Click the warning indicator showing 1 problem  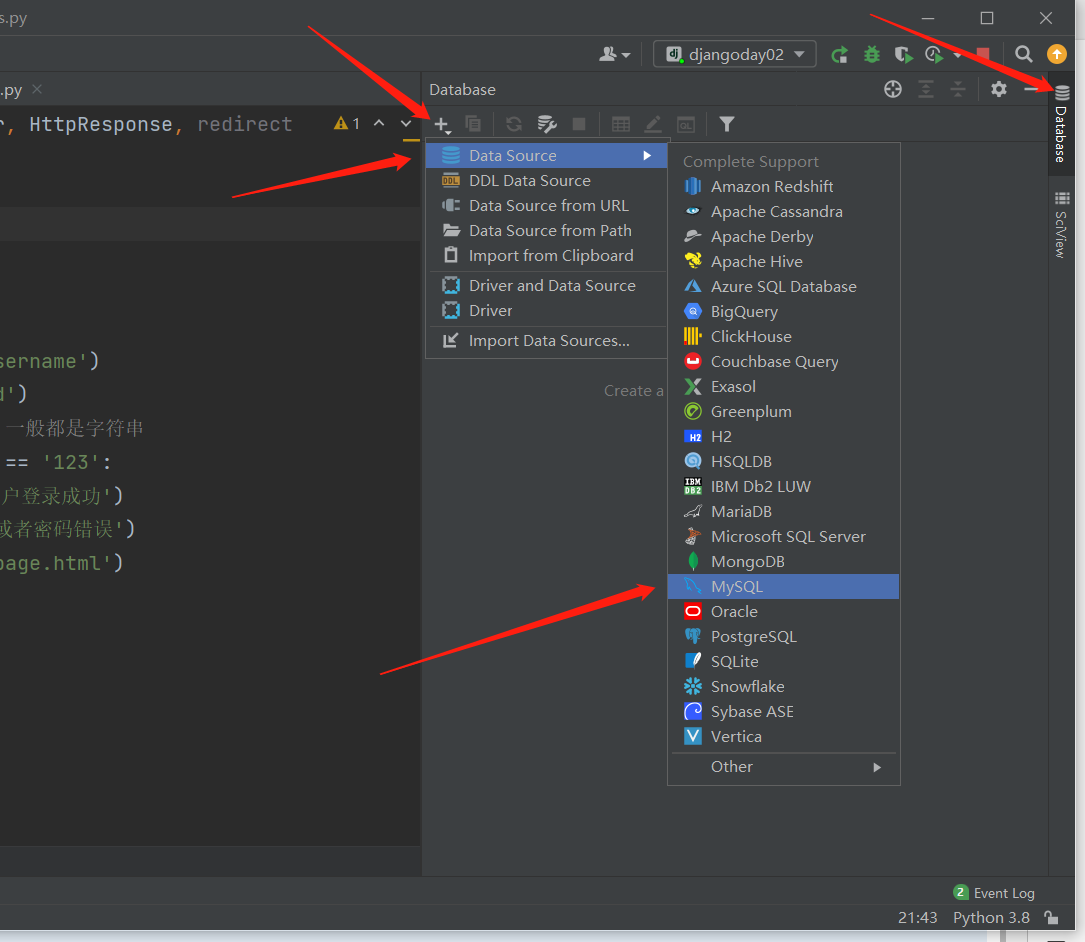click(x=347, y=124)
